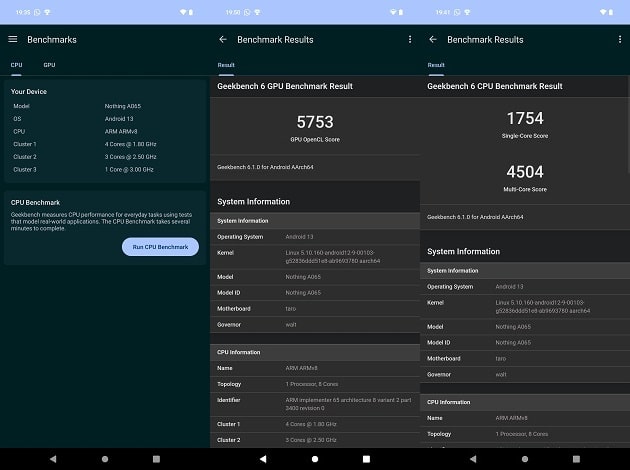The width and height of the screenshot is (630, 470).
Task: Tap WhatsApp status icon on left phone
Action: click(37, 12)
